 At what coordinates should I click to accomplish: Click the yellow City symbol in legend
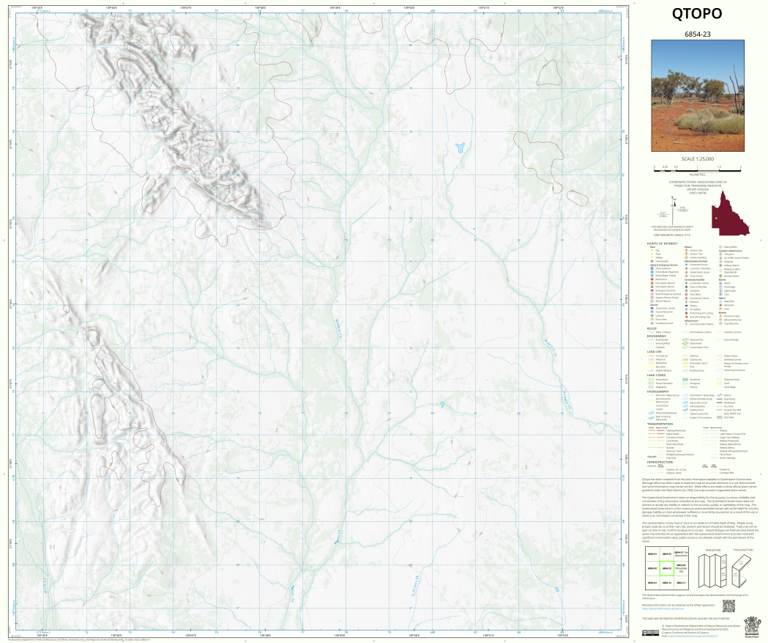click(652, 250)
